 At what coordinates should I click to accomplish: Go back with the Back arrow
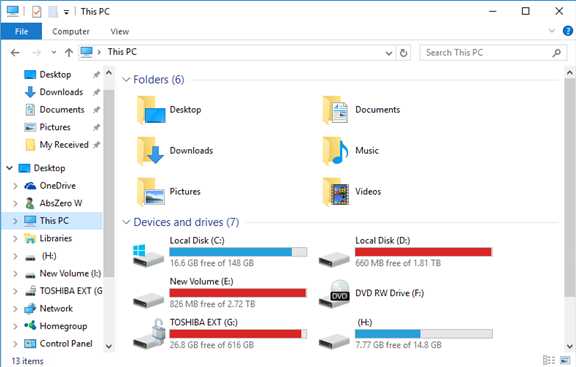(15, 53)
